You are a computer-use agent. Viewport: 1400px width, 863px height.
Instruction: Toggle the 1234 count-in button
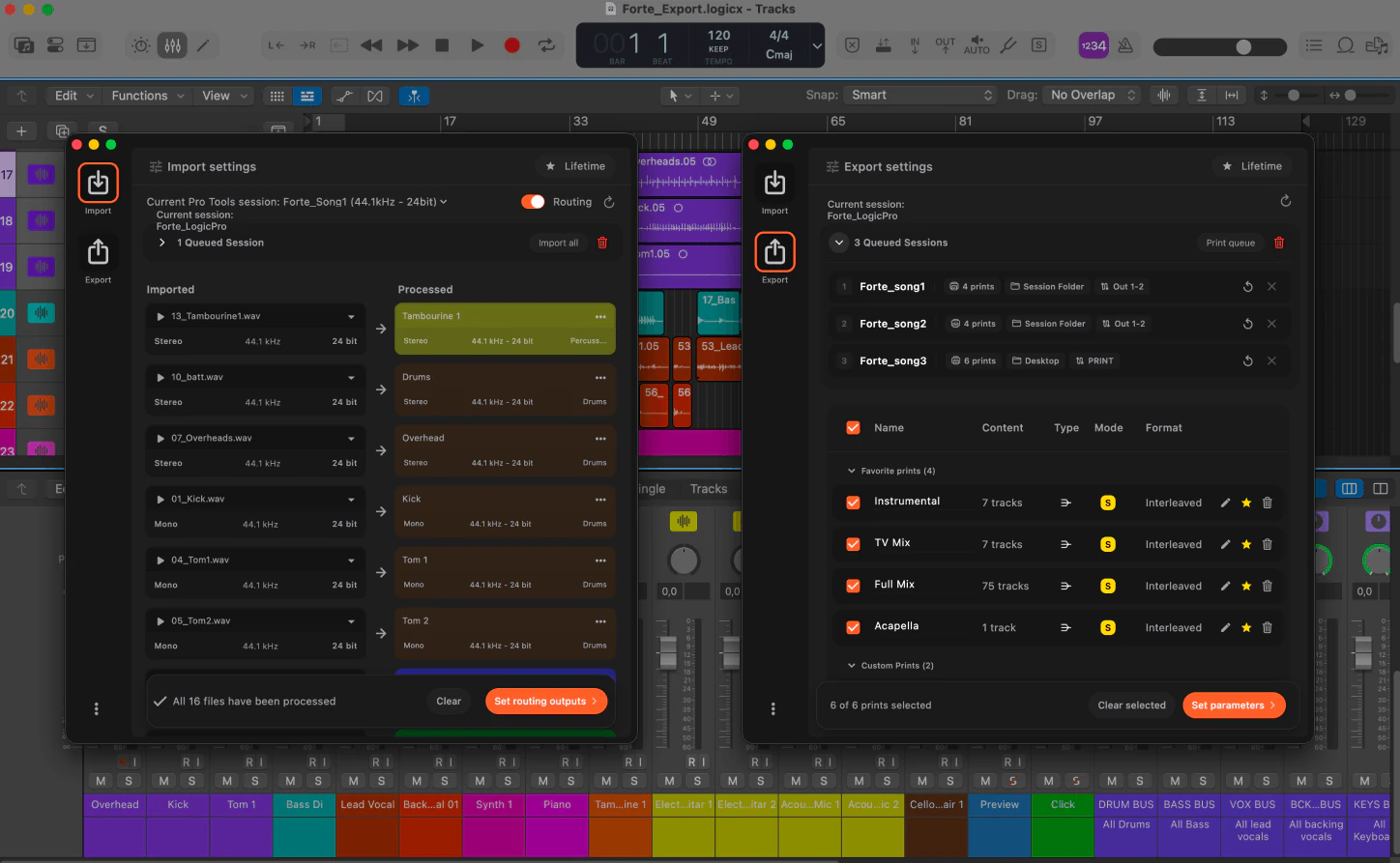pyautogui.click(x=1094, y=45)
